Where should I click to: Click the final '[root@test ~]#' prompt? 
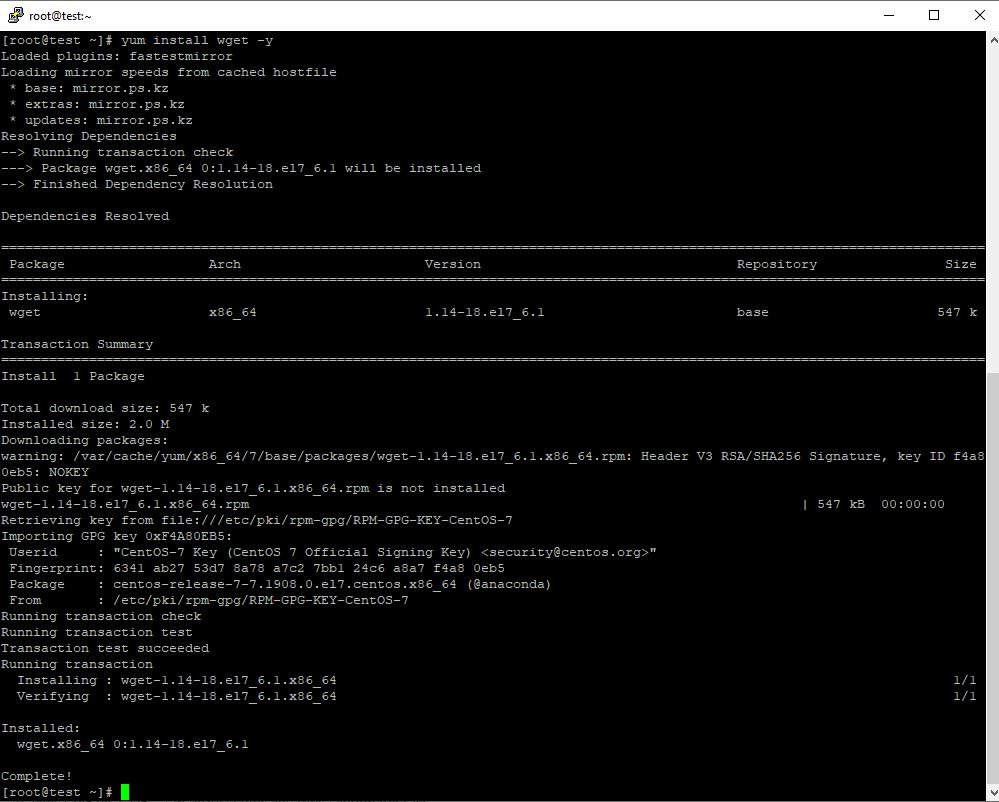point(57,792)
